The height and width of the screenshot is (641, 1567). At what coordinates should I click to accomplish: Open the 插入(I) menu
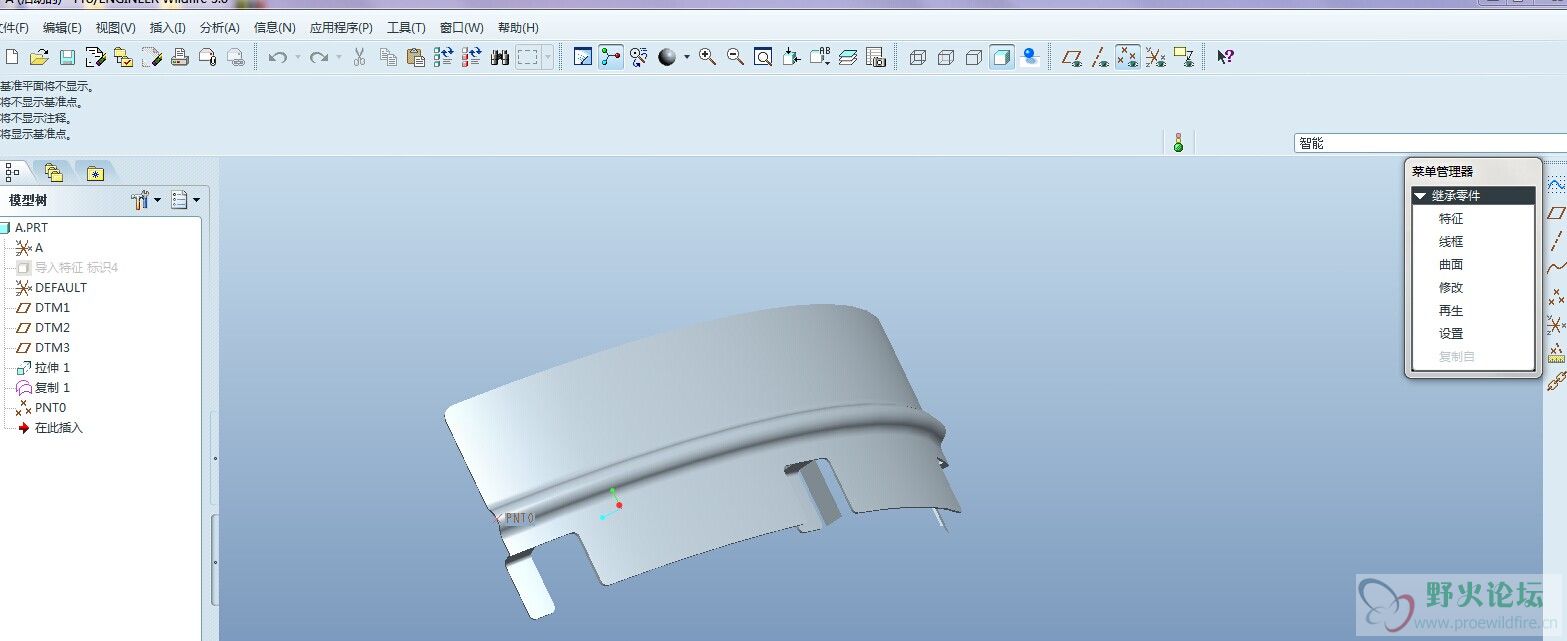(x=167, y=28)
